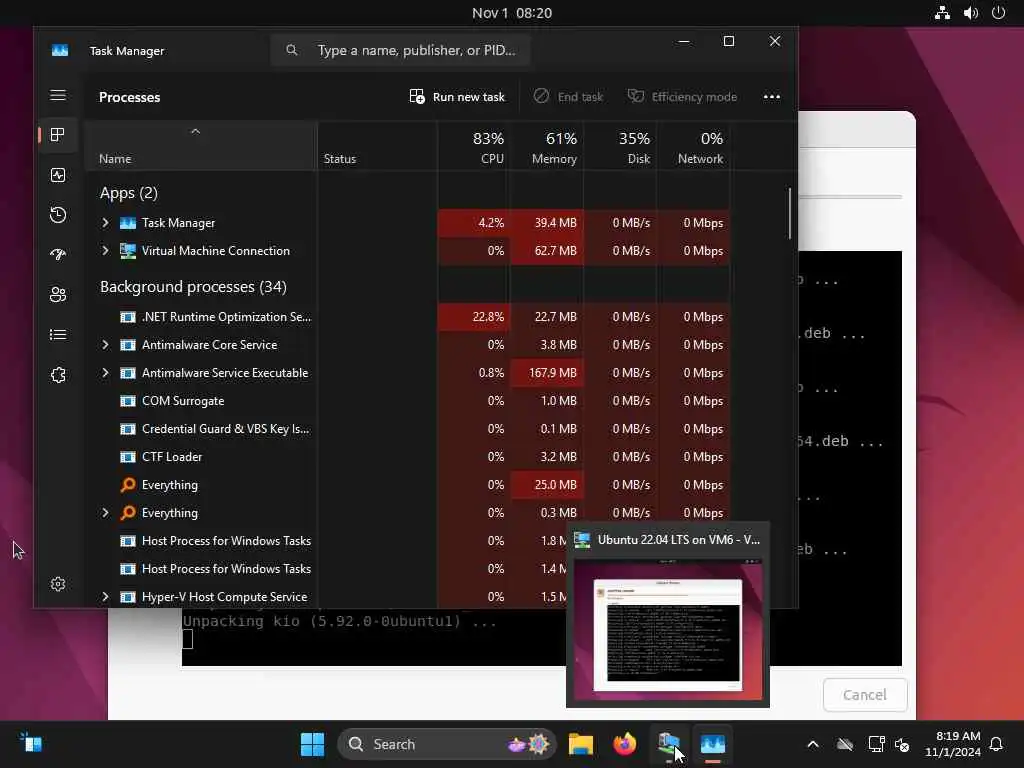This screenshot has width=1024, height=768.
Task: Click Run new task button
Action: tap(457, 97)
